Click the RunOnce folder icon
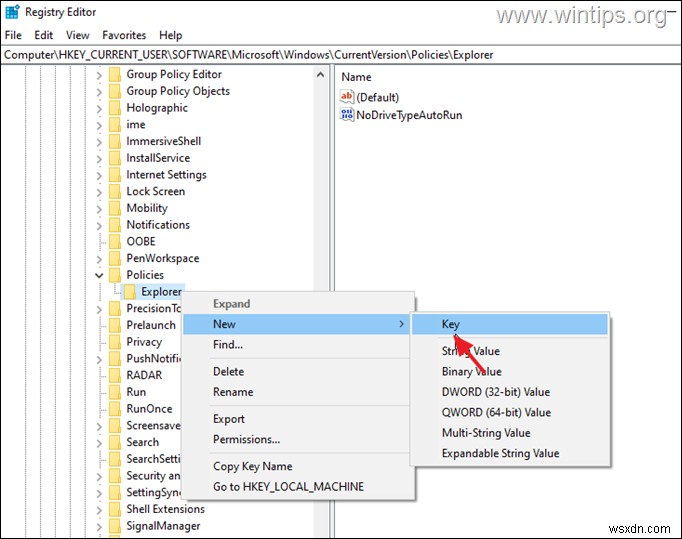 115,409
